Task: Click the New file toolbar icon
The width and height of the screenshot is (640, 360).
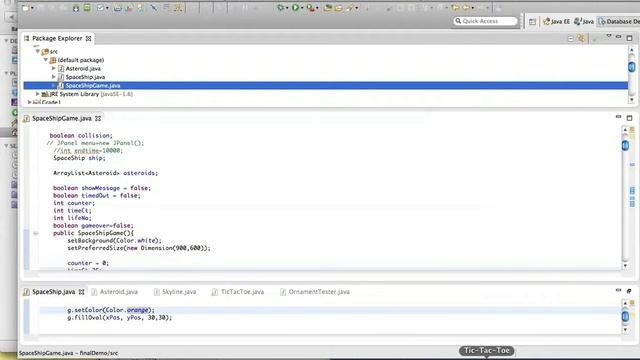Action: [x=26, y=8]
